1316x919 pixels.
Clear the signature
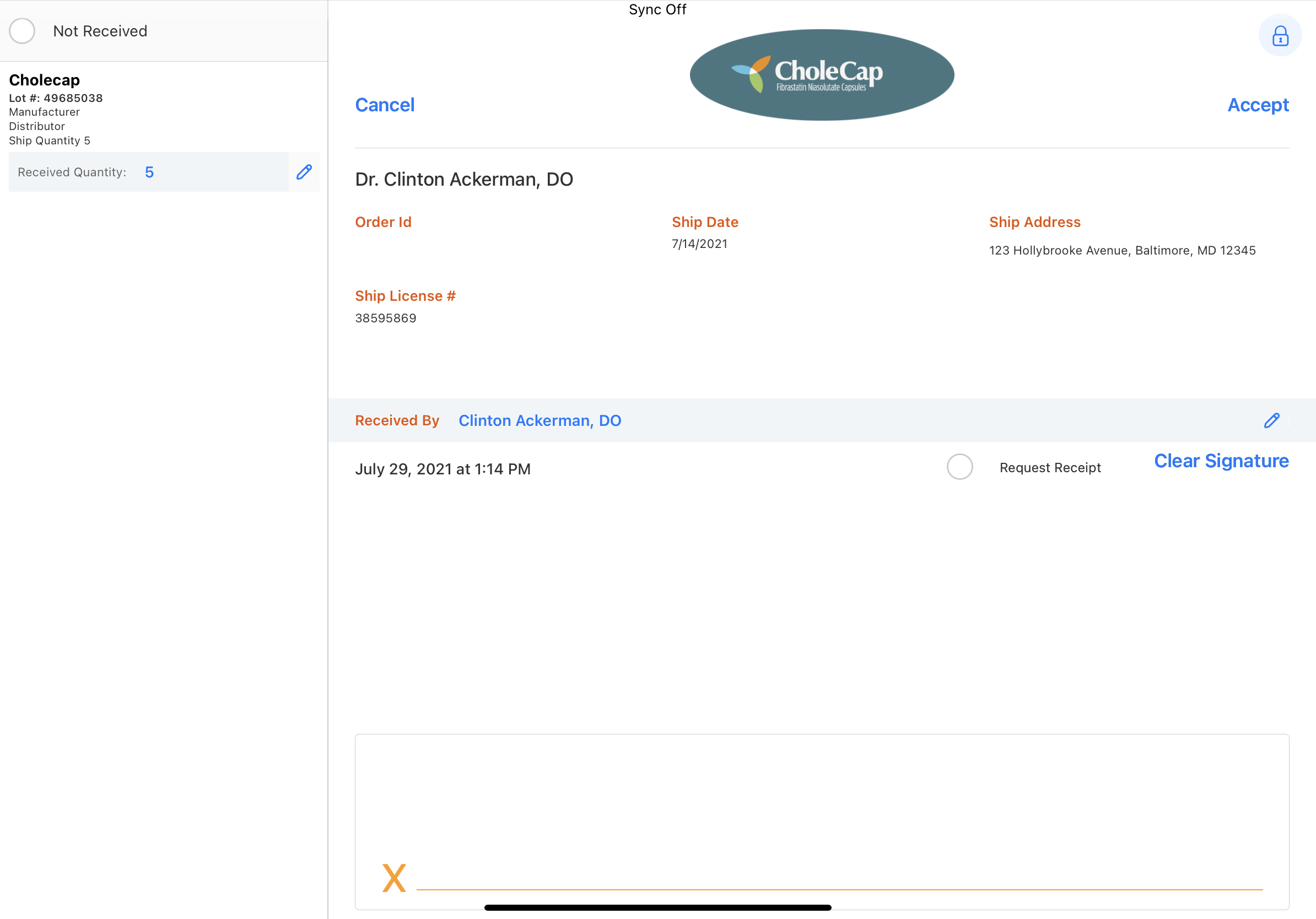coord(1221,461)
